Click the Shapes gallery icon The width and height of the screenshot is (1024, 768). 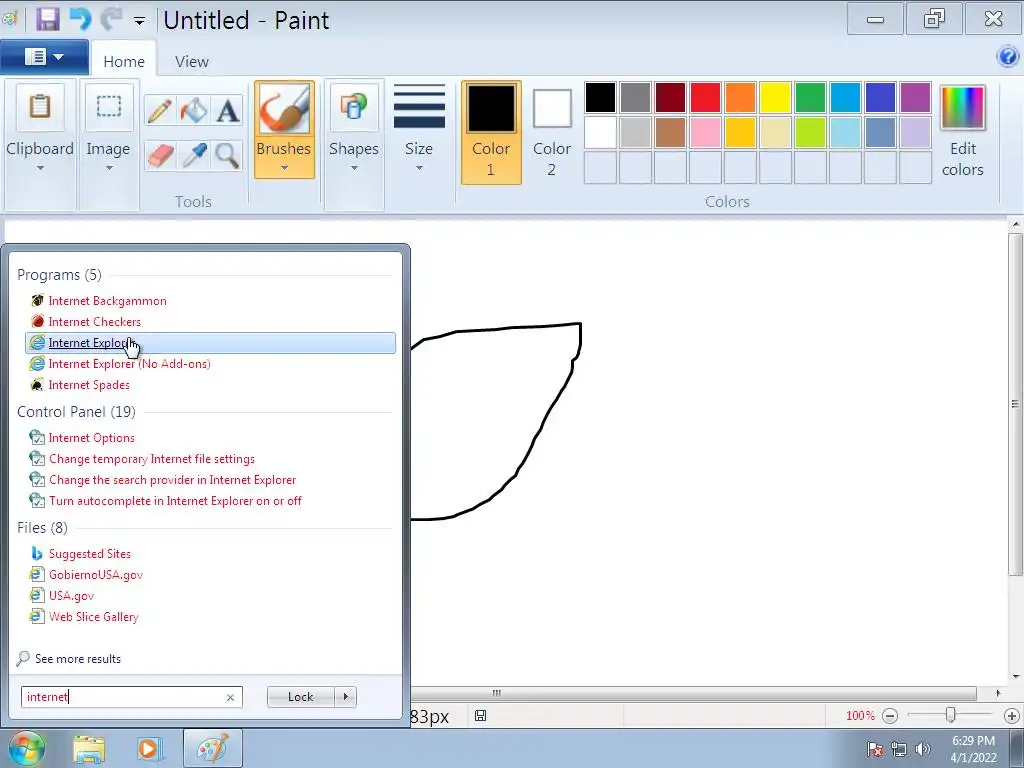[x=354, y=106]
